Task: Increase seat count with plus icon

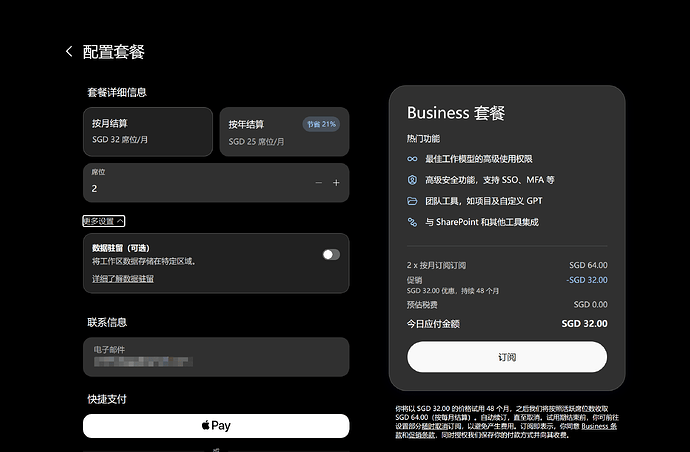Action: 336,183
